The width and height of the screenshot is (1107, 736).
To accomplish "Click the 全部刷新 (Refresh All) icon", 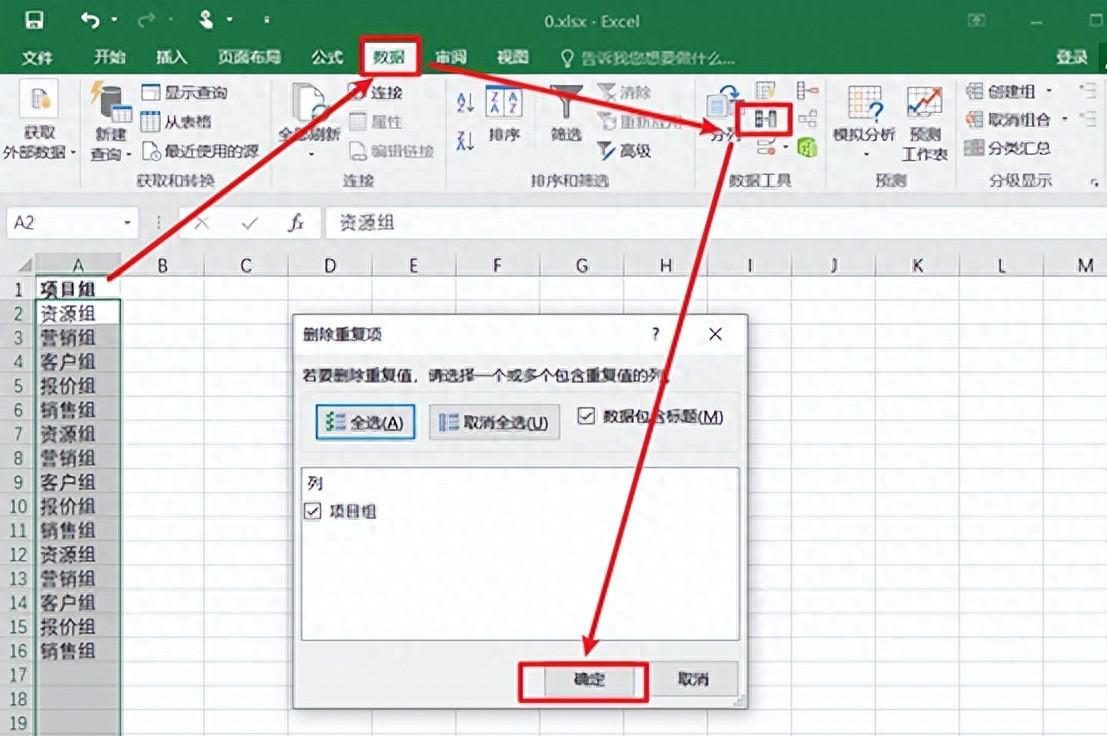I will [309, 103].
